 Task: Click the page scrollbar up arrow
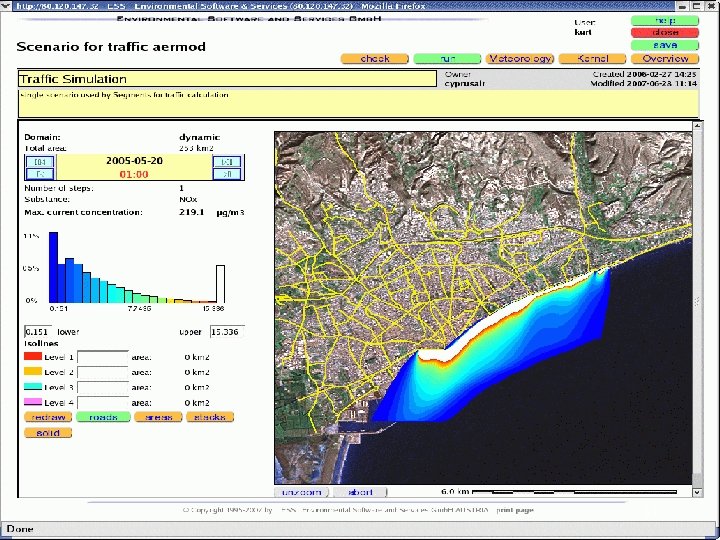(698, 125)
